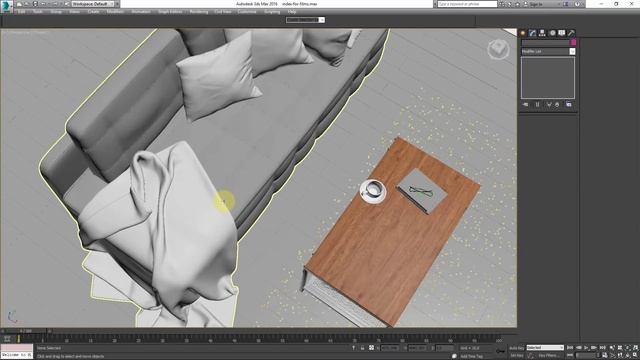Go to end of animation
This screenshot has width=640, height=360.
click(602, 348)
